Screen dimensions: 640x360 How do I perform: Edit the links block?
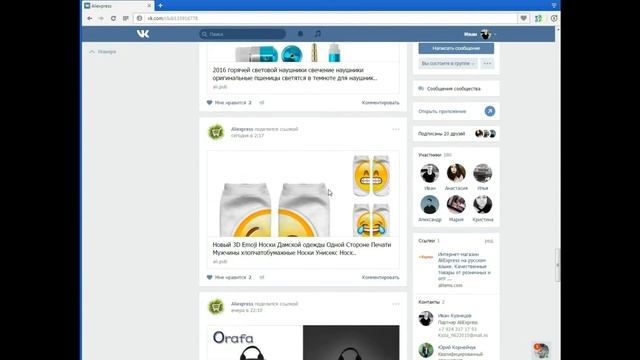pyautogui.click(x=489, y=241)
